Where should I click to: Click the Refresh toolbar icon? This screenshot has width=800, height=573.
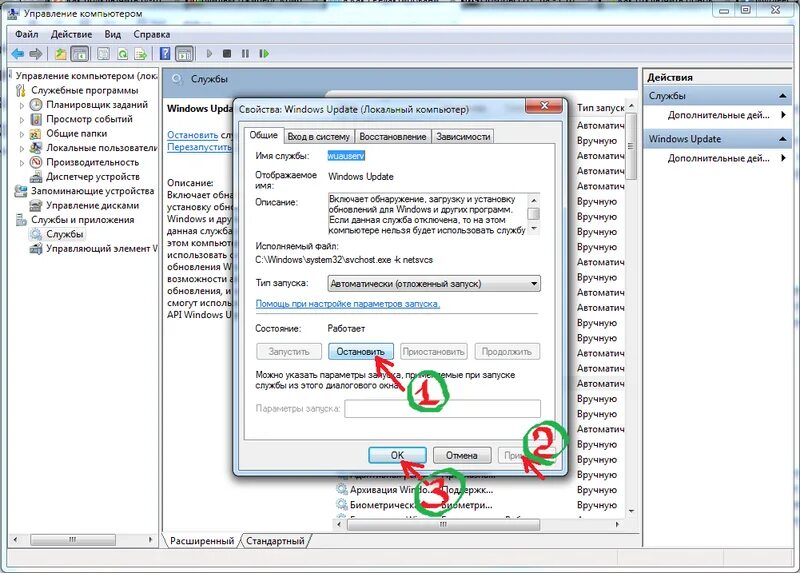click(122, 54)
